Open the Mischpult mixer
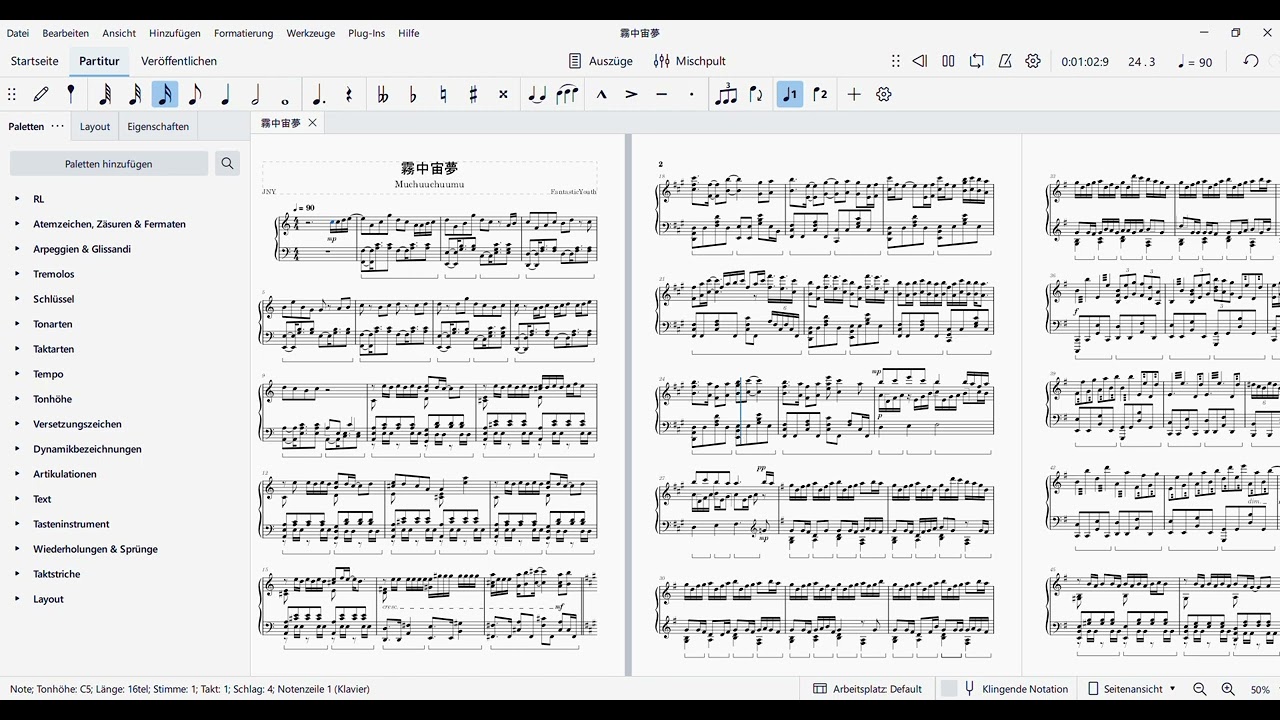The image size is (1280, 720). click(690, 61)
